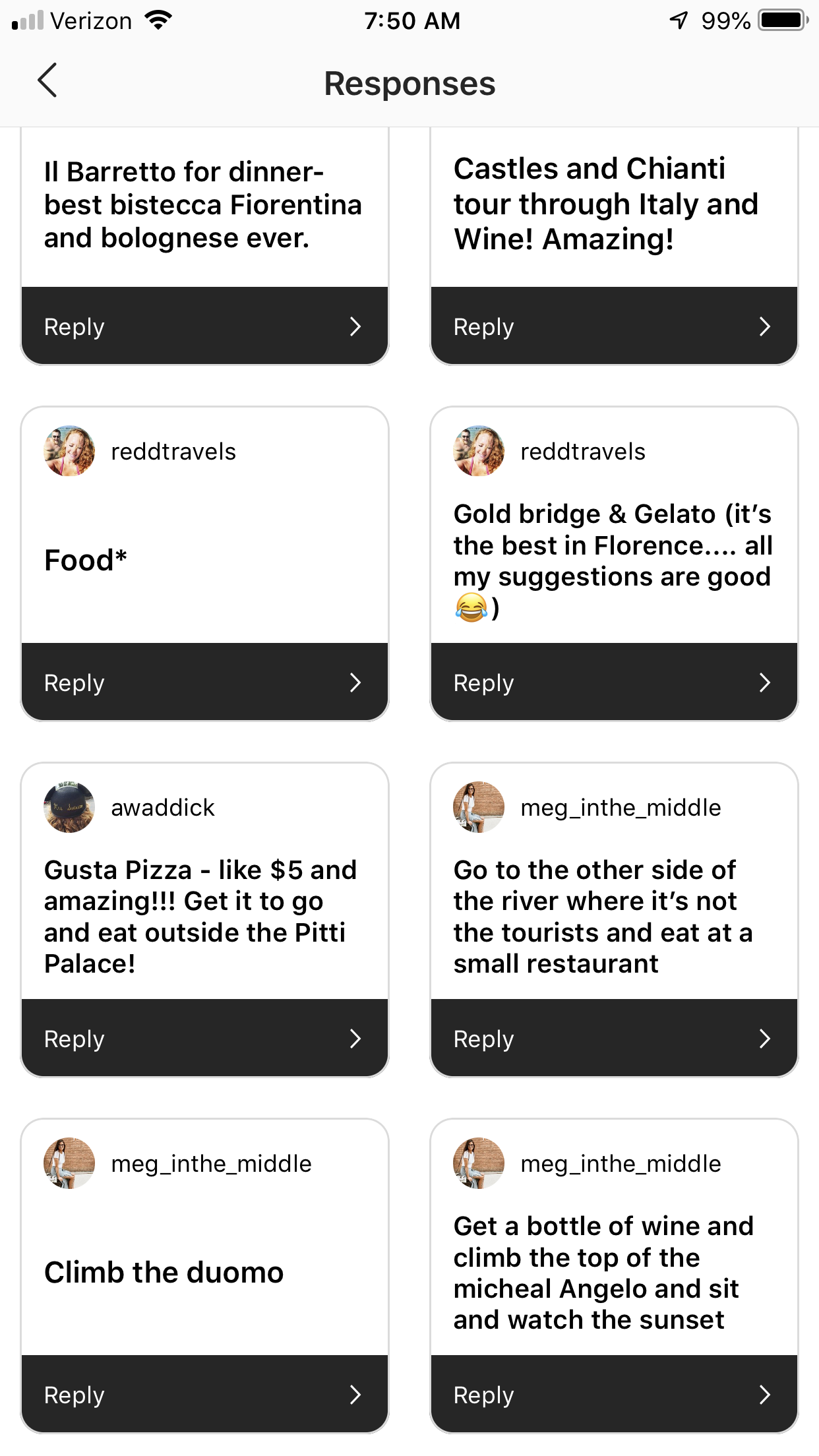Image resolution: width=819 pixels, height=1456 pixels.
Task: Open meg_inthe_middle avatar on river response
Action: click(479, 807)
